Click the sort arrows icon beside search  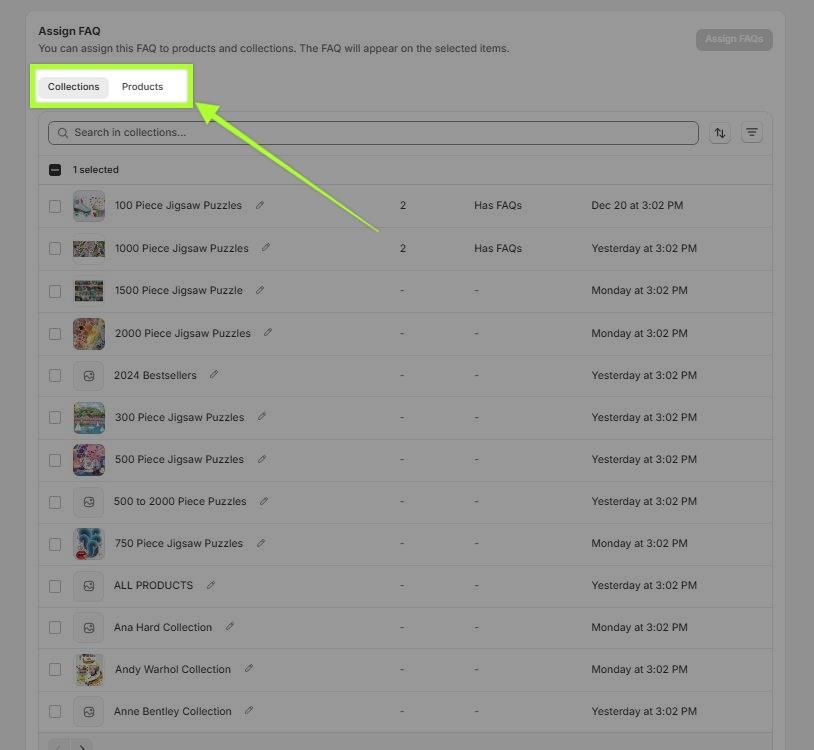pos(719,133)
